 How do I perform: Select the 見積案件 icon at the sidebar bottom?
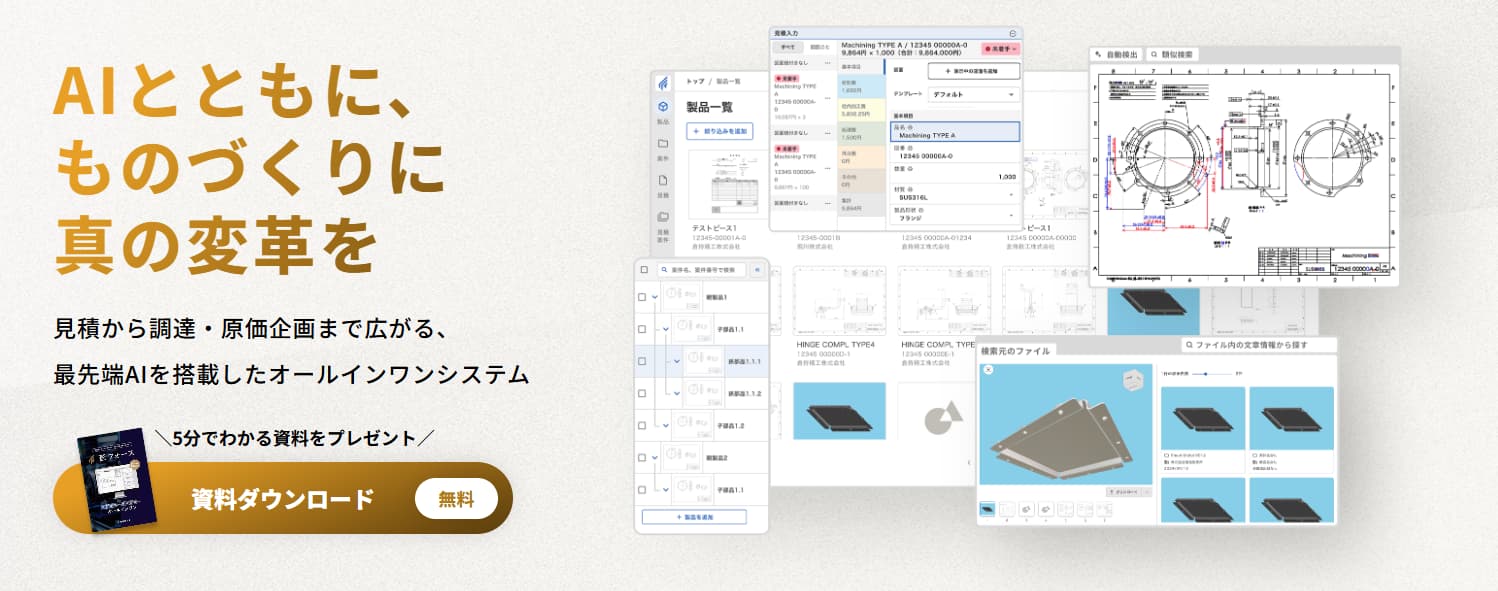tap(663, 214)
